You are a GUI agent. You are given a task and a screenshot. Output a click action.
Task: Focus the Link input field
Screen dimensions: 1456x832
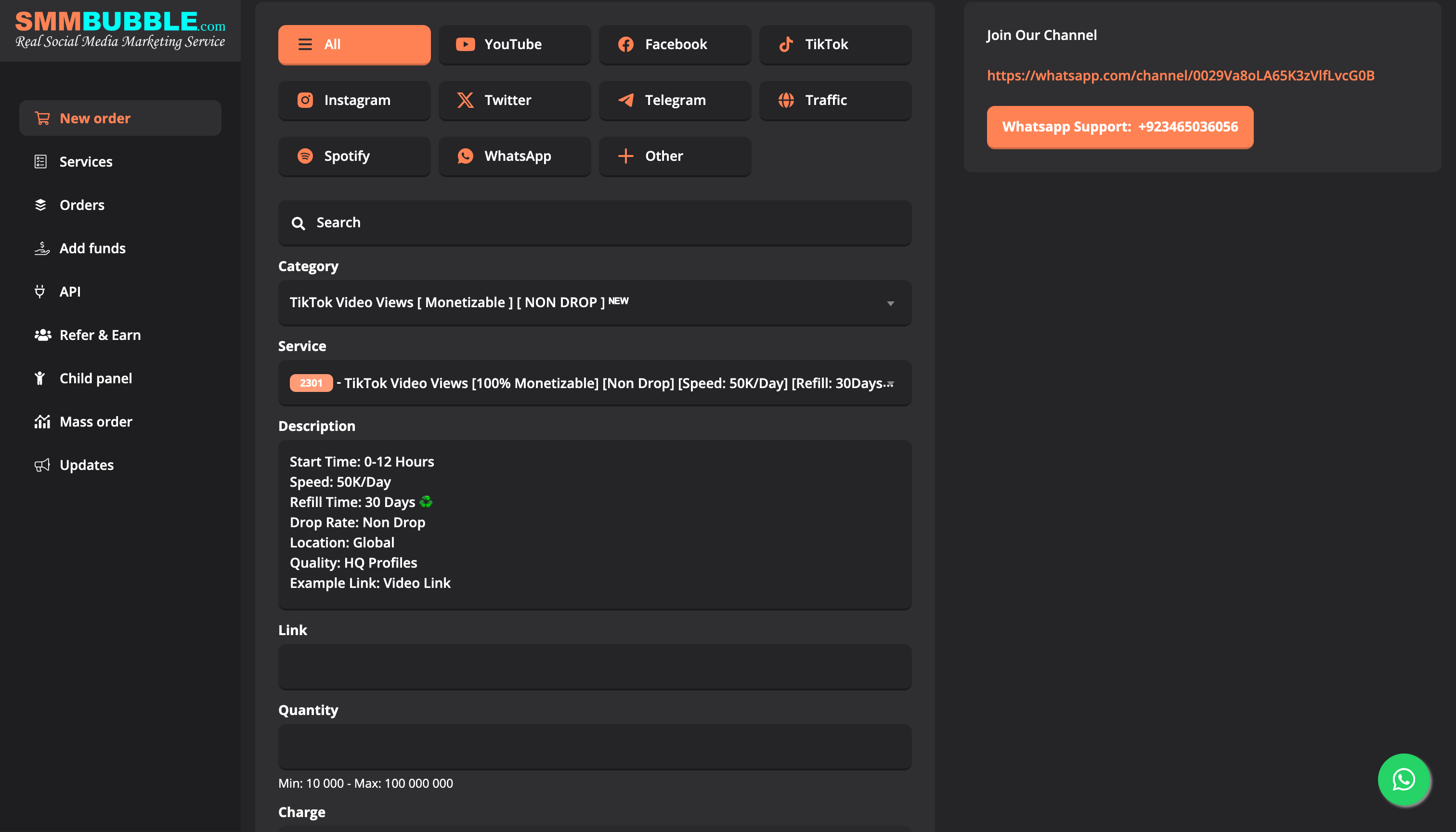[x=594, y=667]
